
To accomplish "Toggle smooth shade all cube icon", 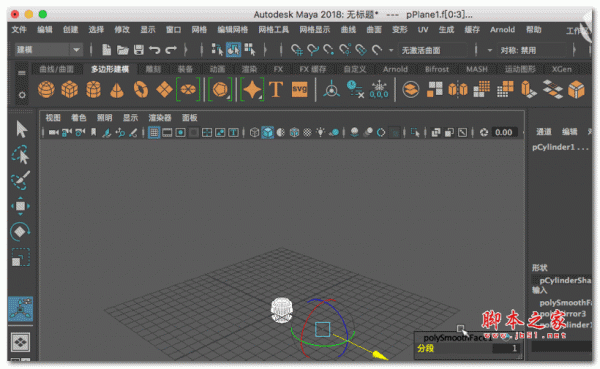I will [x=267, y=132].
